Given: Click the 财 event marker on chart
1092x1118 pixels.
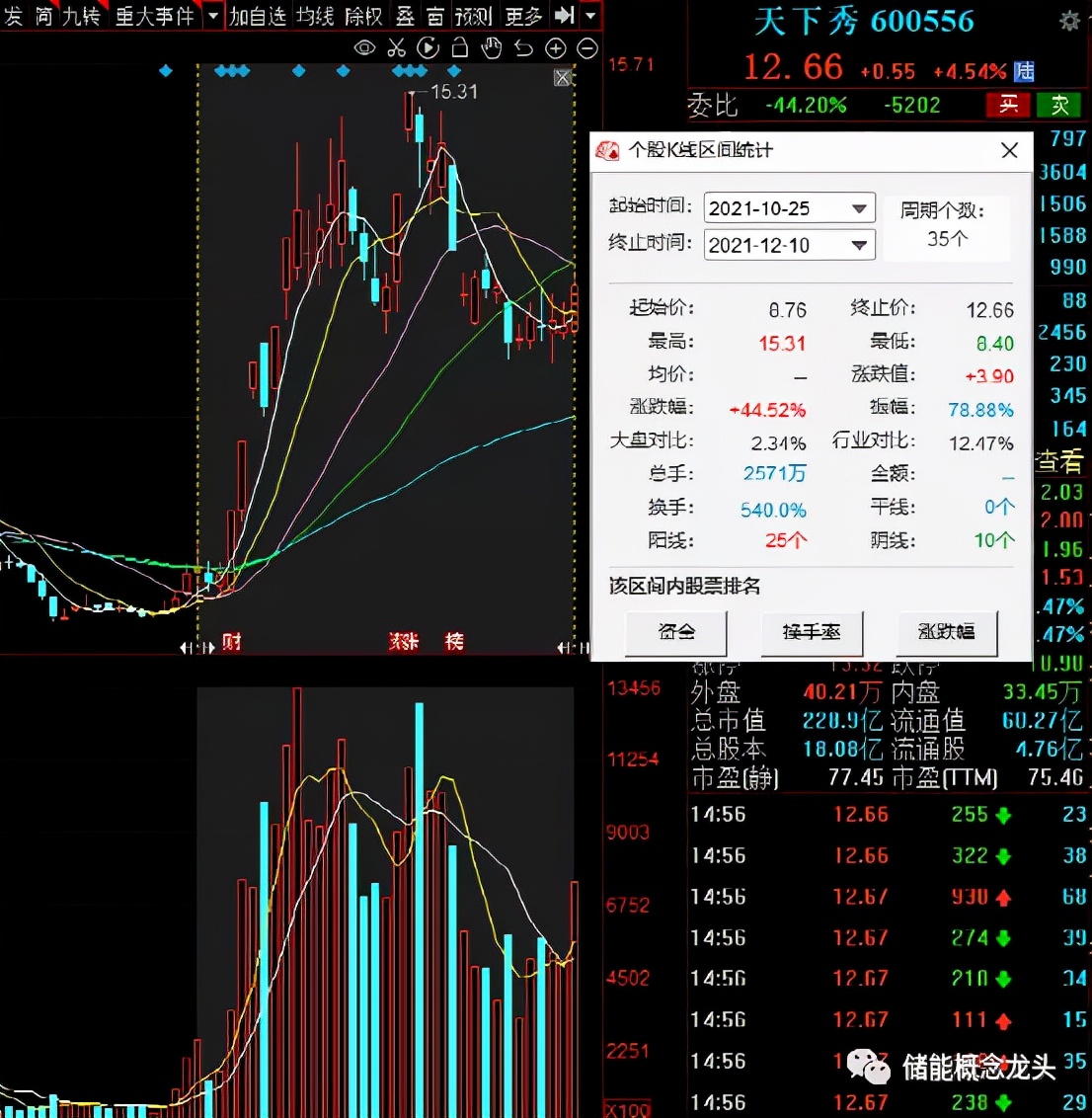Looking at the screenshot, I should 231,642.
